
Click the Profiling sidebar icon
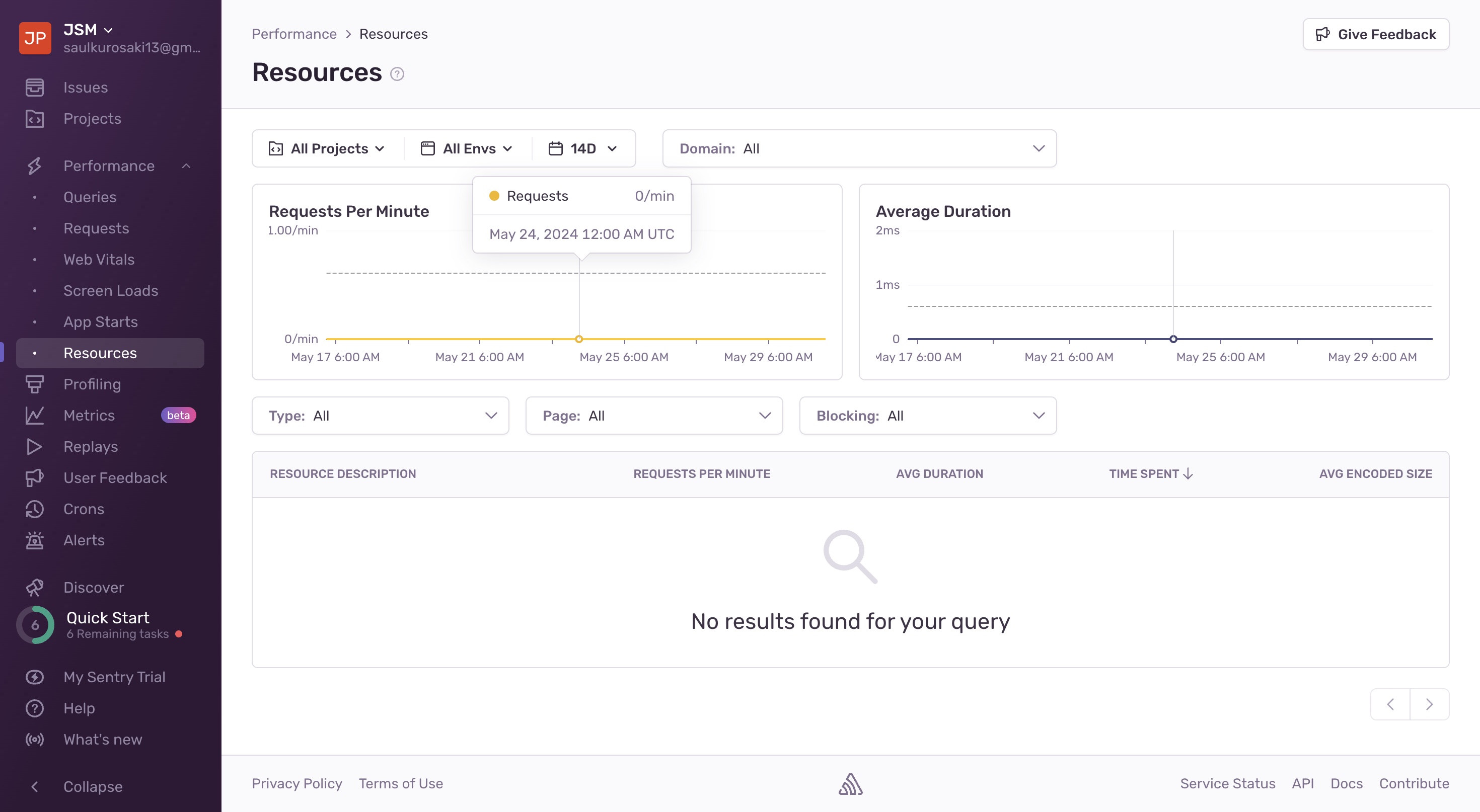pyautogui.click(x=34, y=384)
